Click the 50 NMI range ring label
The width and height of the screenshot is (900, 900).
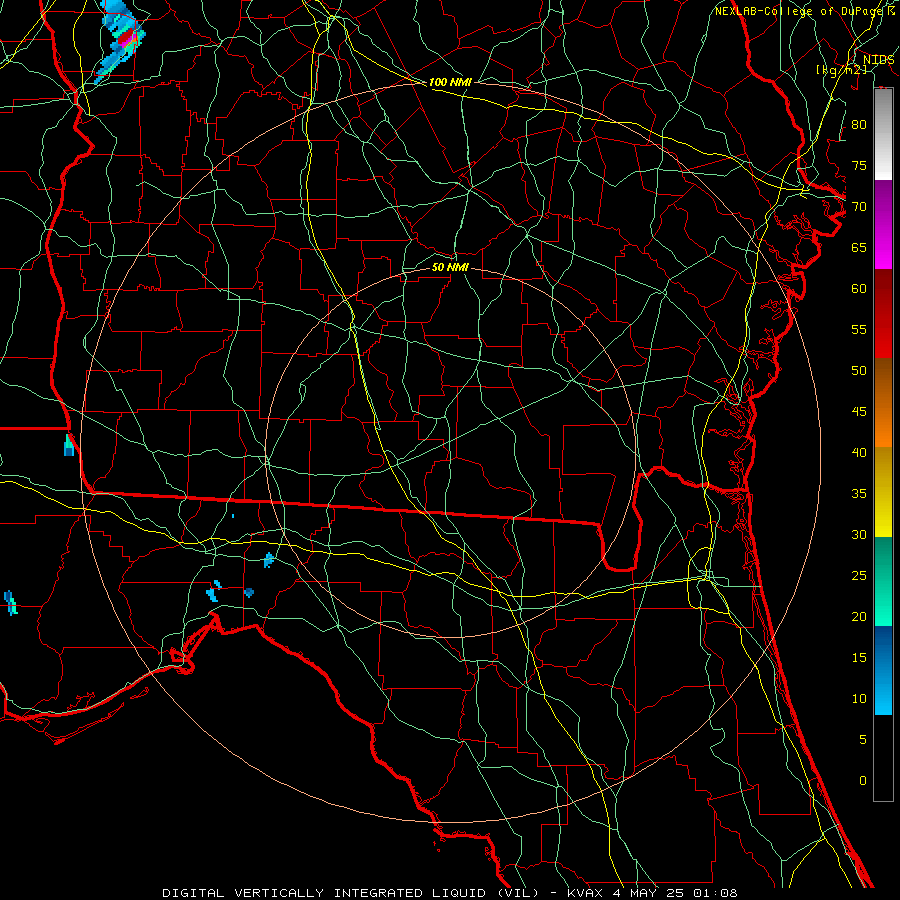point(451,267)
